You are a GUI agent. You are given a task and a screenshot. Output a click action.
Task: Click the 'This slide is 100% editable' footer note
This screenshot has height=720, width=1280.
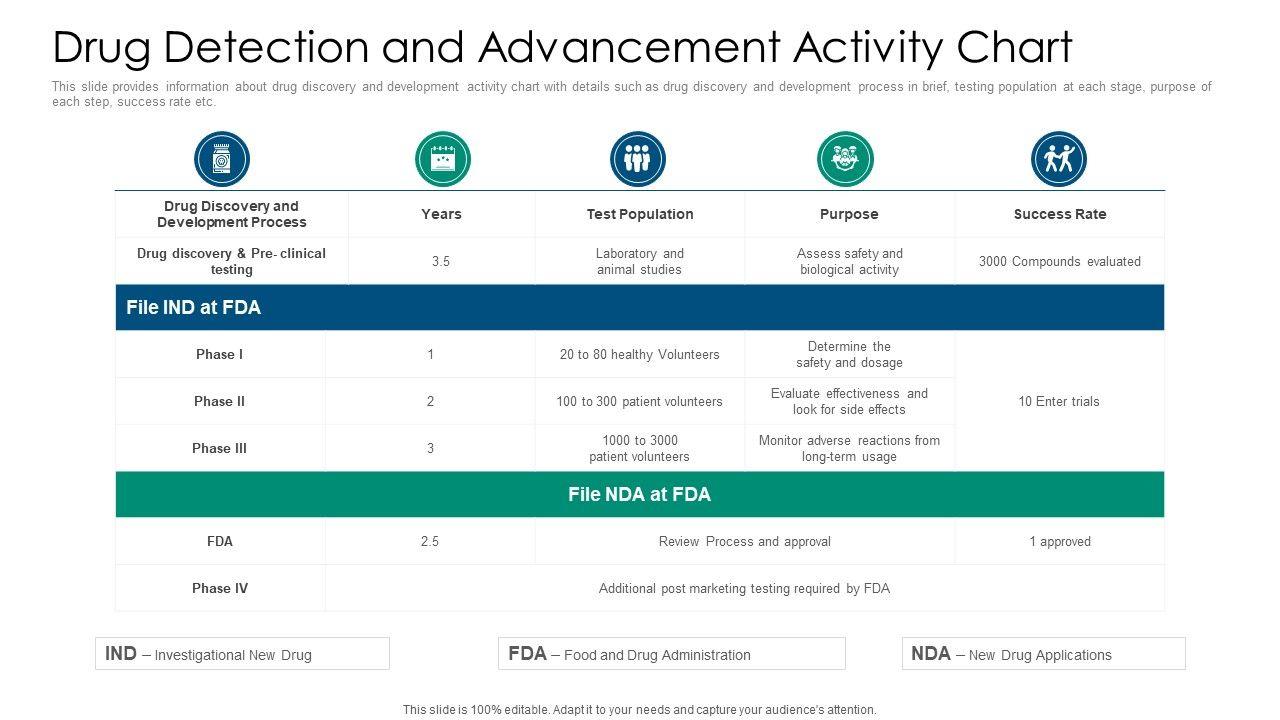tap(640, 710)
